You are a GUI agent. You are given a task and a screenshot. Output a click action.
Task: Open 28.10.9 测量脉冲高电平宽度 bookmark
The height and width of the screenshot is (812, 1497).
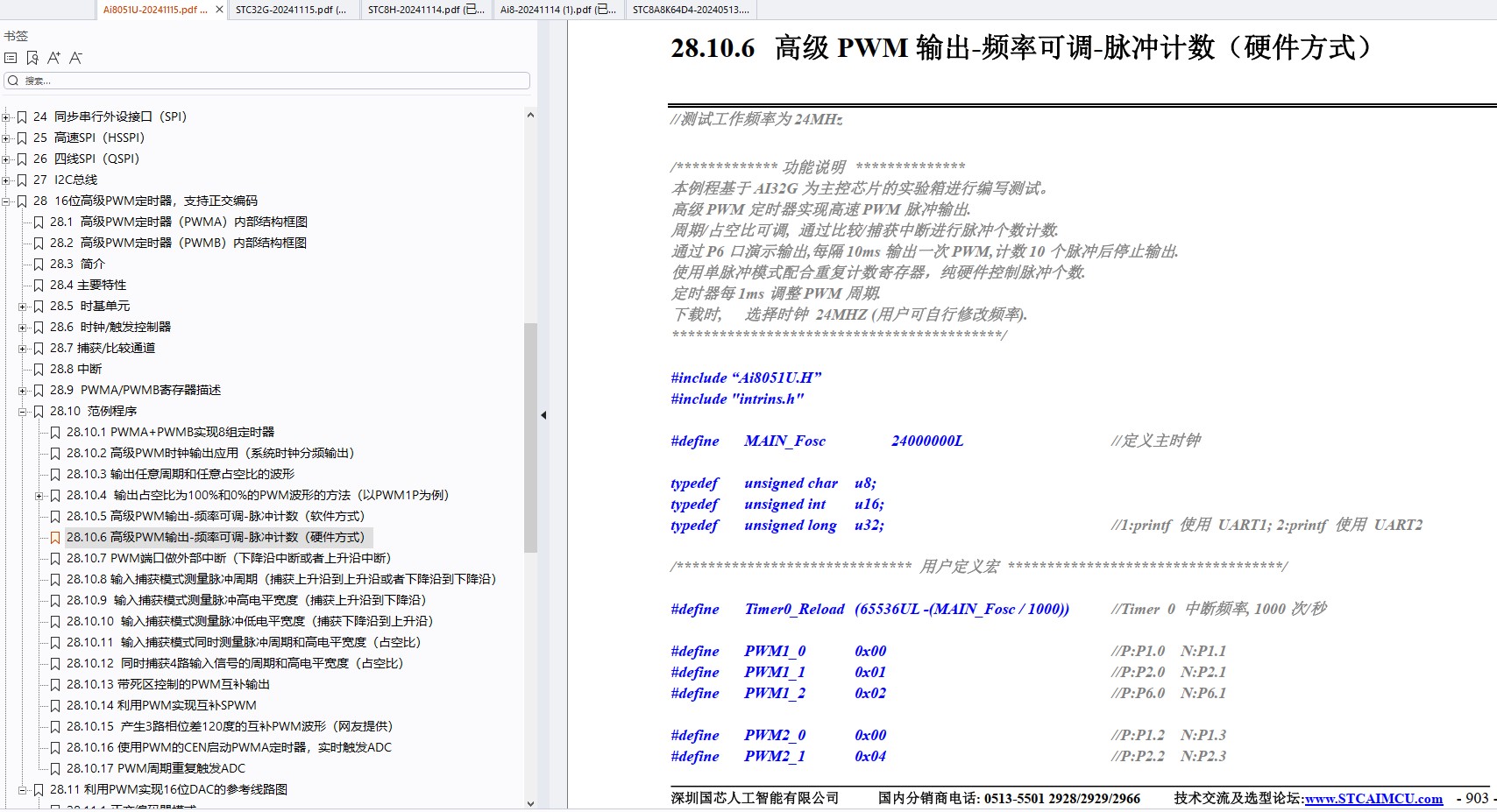pos(246,601)
